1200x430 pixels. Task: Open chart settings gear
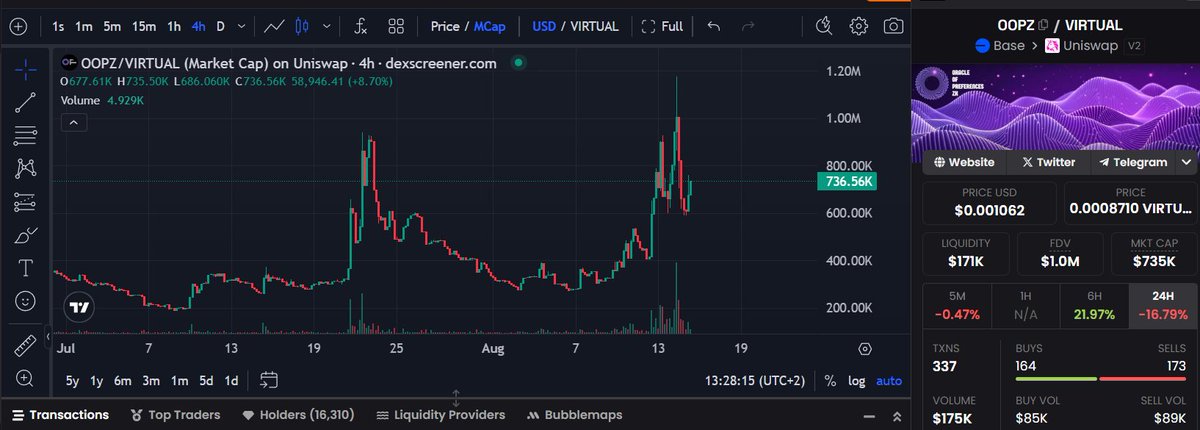tap(859, 26)
